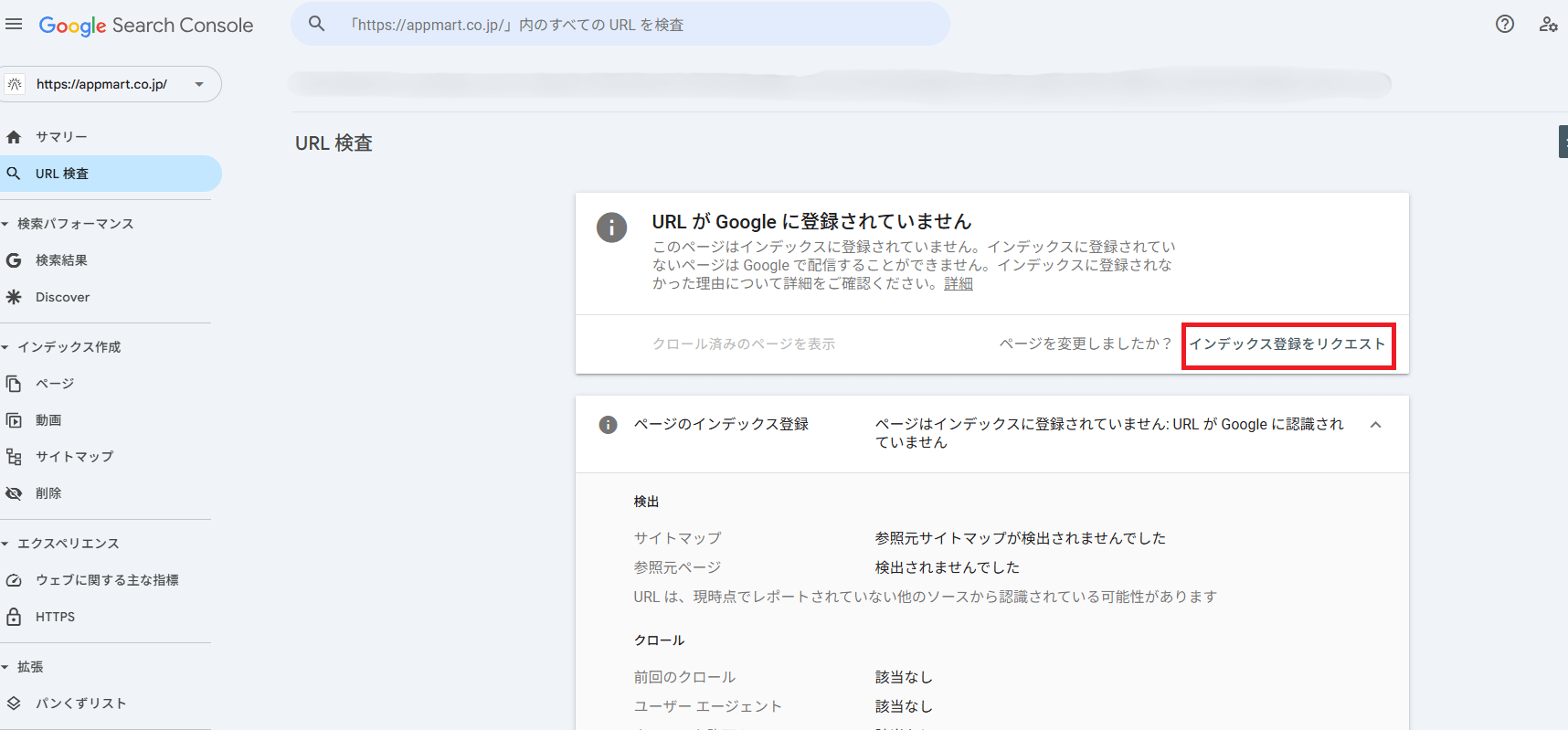This screenshot has width=1568, height=730.
Task: Click the search magnifier icon in URL bar
Action: coord(316,24)
